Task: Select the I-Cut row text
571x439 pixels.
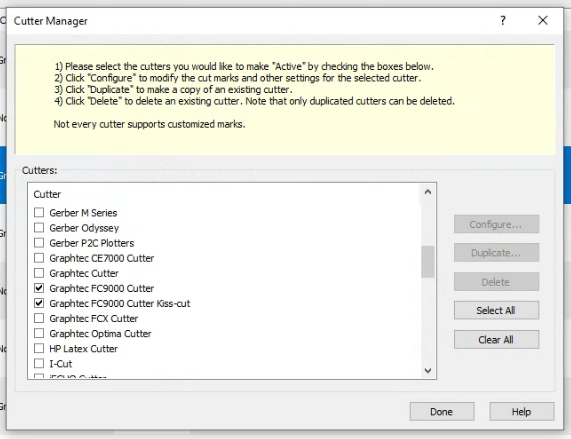Action: (x=61, y=364)
